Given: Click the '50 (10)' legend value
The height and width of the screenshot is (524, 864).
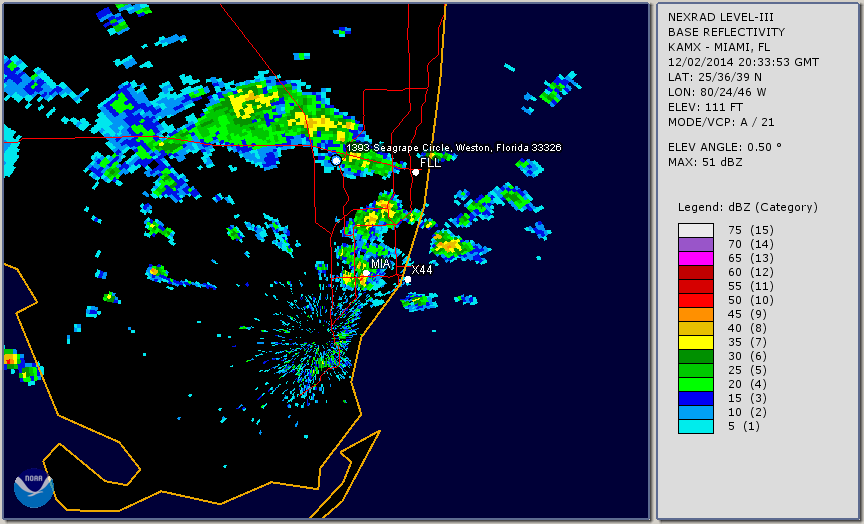Looking at the screenshot, I should 751,300.
